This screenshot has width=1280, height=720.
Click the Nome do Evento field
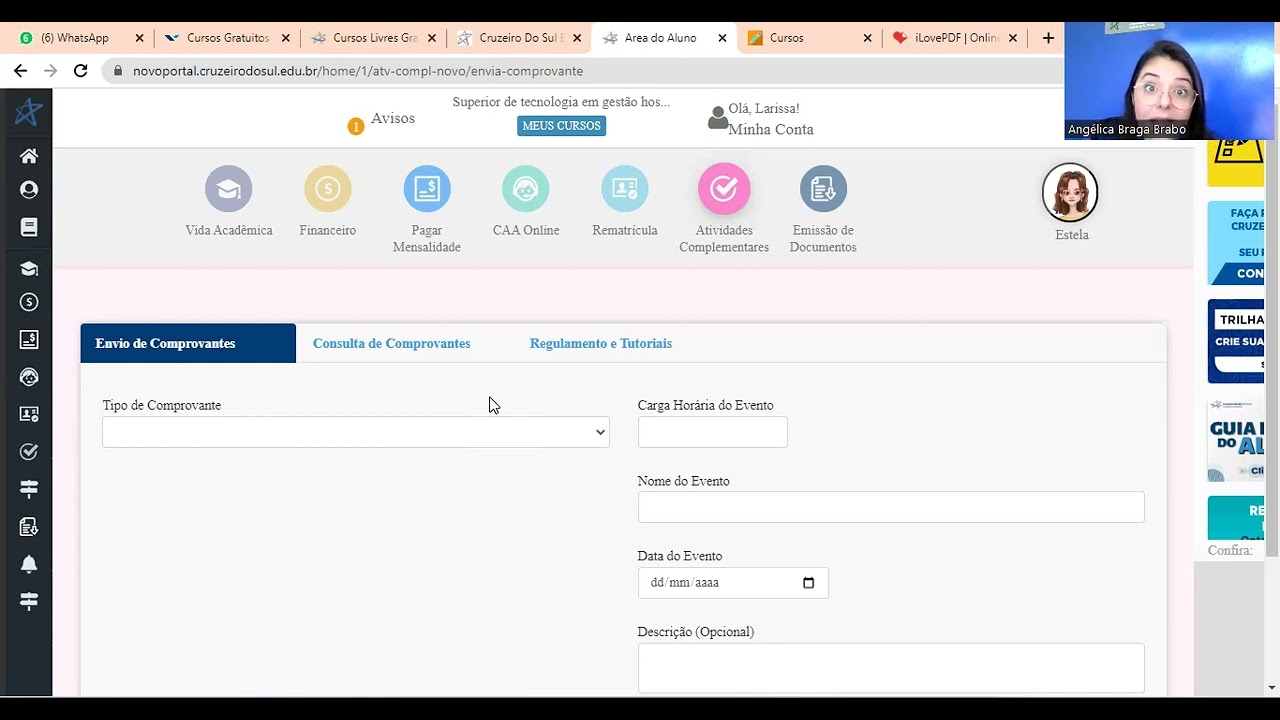pos(891,507)
